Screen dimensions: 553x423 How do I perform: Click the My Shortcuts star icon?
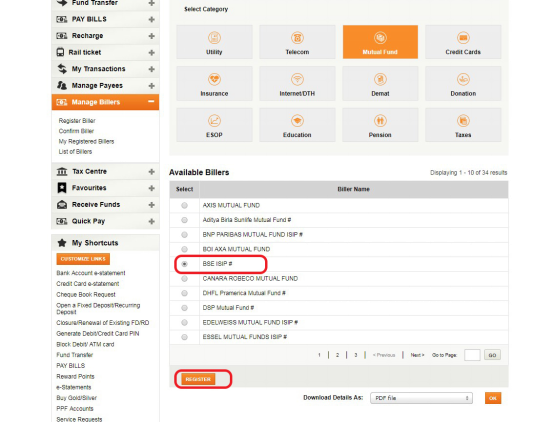[x=62, y=243]
